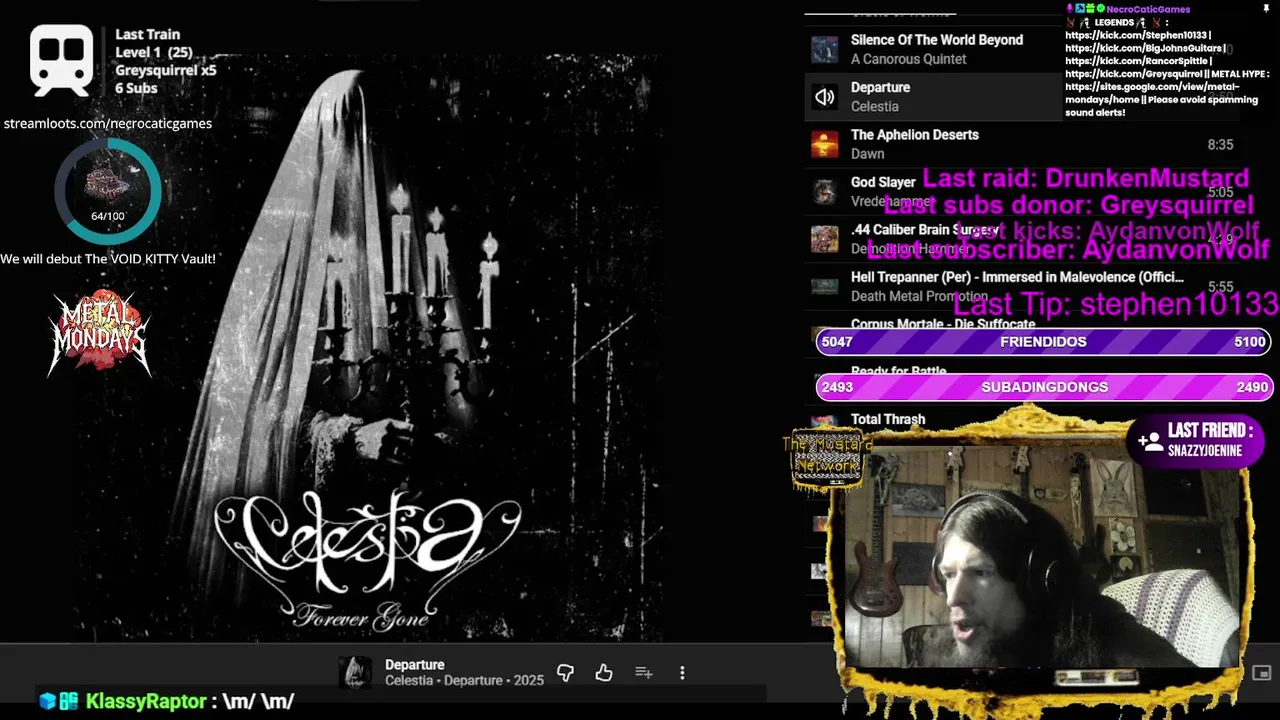Click Celestia • Departure • 2025 artist line
This screenshot has height=720, width=1280.
tap(464, 680)
